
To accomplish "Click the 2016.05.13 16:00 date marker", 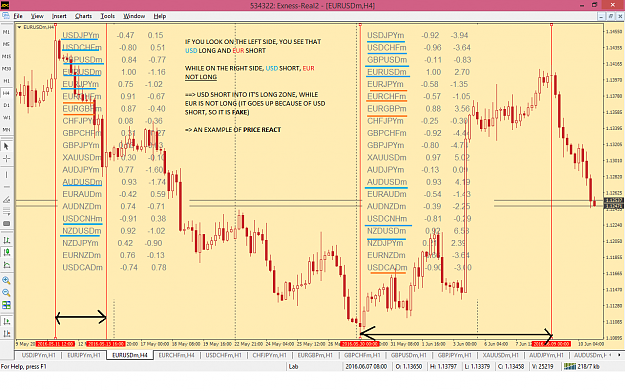I will point(106,344).
